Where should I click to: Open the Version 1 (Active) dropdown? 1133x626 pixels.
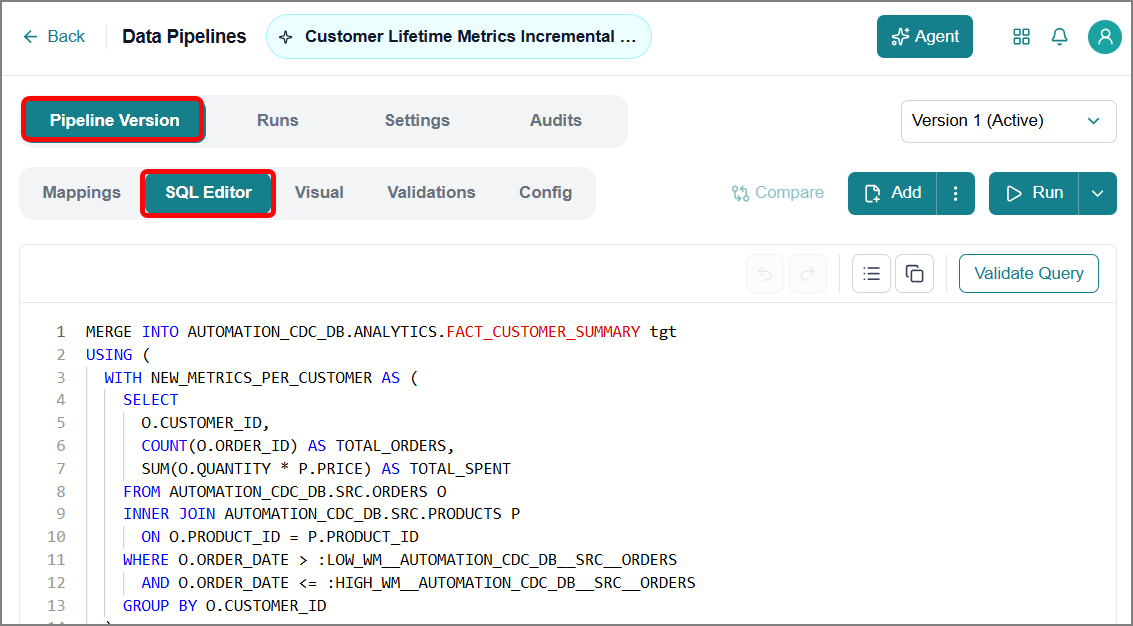(x=1008, y=121)
